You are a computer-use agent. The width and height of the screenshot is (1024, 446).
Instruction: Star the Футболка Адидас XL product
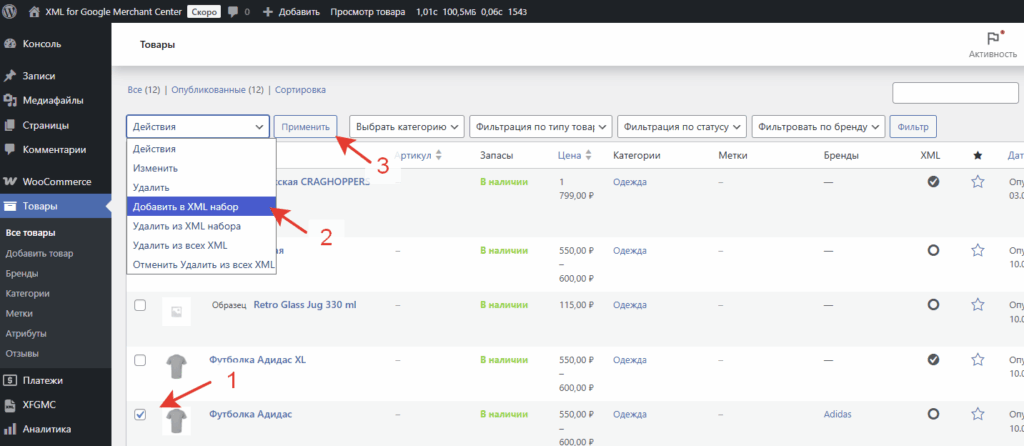tap(977, 359)
